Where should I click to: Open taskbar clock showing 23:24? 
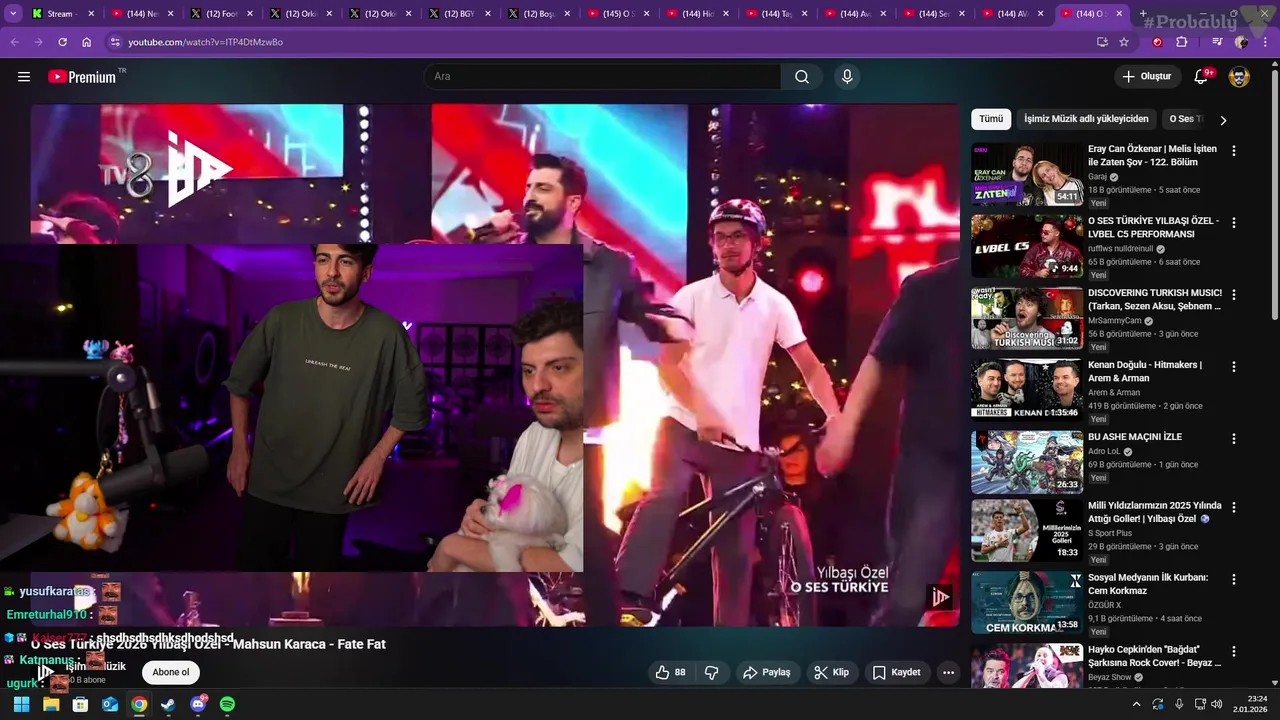coord(1250,704)
